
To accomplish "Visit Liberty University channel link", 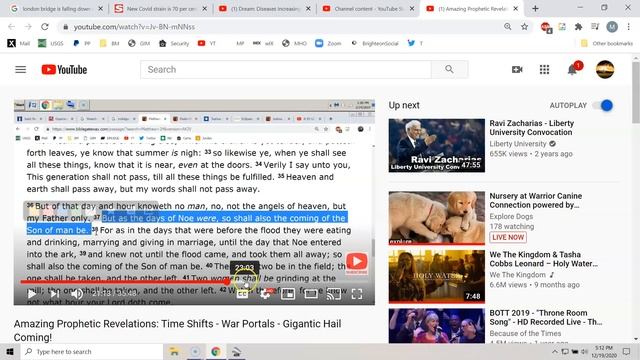I will point(518,144).
